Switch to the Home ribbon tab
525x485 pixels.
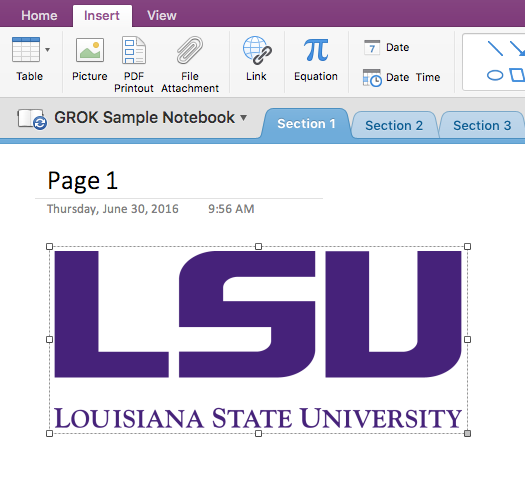click(x=39, y=15)
